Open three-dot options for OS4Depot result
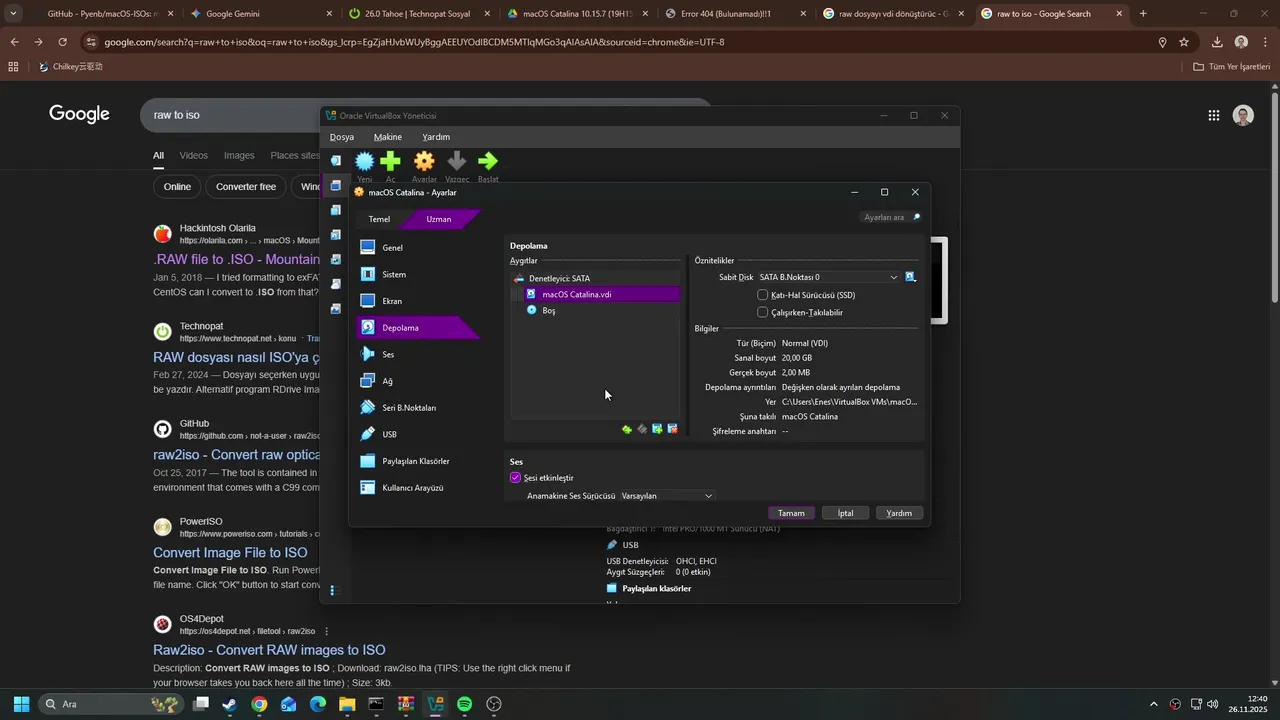The height and width of the screenshot is (720, 1280). (x=326, y=631)
